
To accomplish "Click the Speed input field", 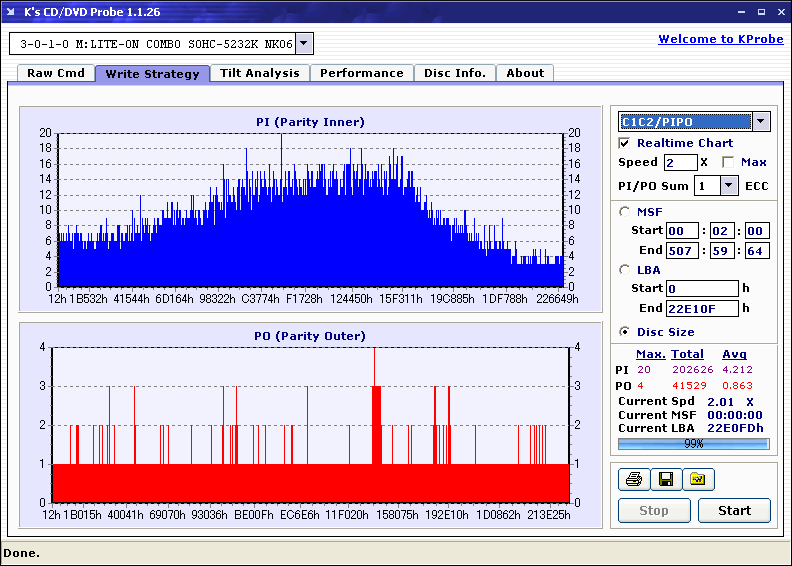I will 680,162.
